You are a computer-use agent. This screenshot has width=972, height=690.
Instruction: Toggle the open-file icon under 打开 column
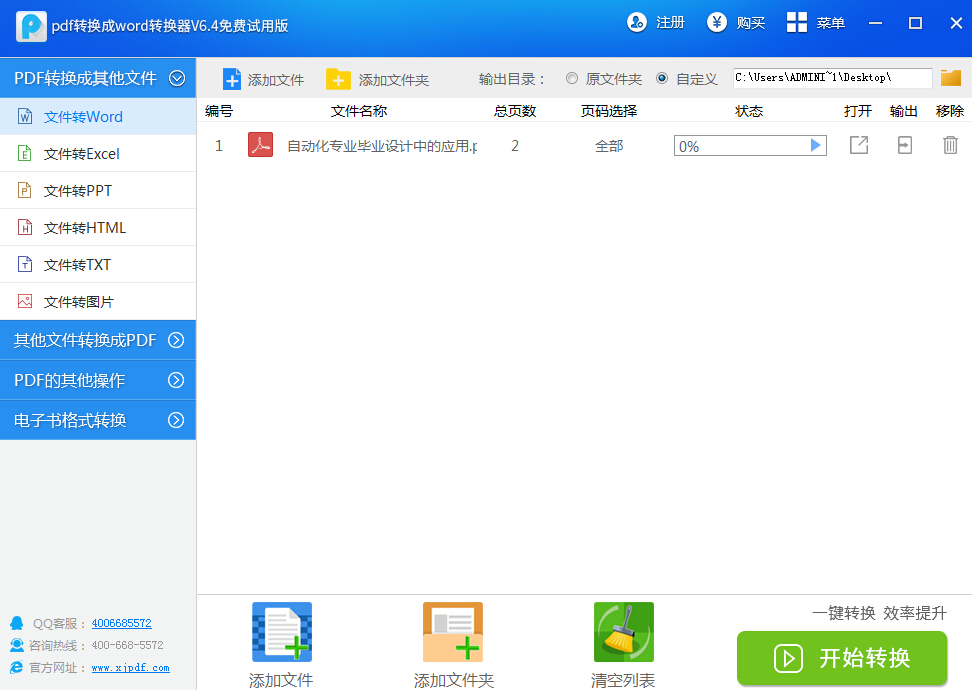(x=858, y=145)
